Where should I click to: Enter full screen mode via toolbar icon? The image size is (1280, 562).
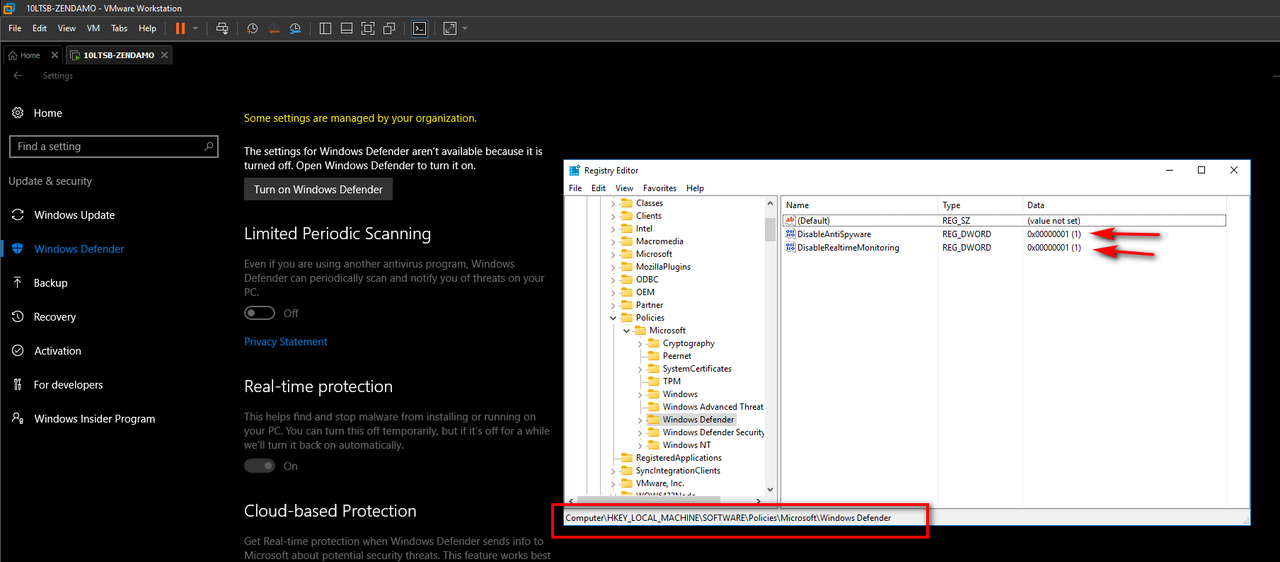[368, 28]
